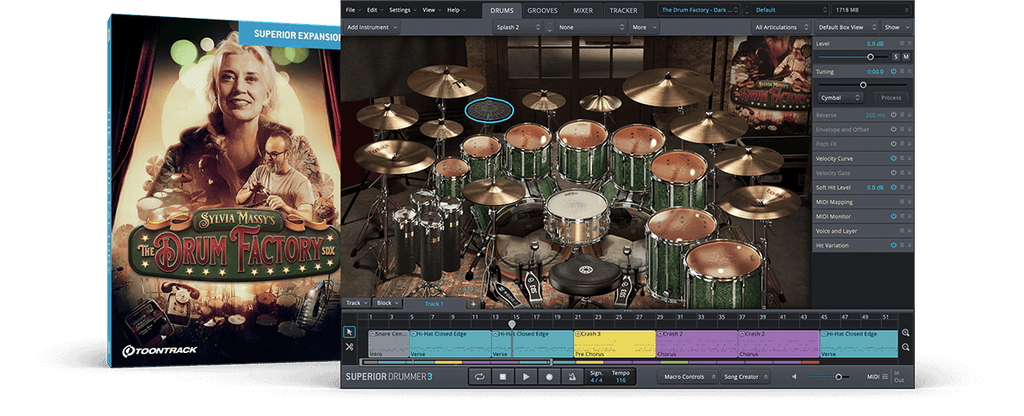Open the Show dropdown
Screen dimensions: 1024x416
[896, 27]
